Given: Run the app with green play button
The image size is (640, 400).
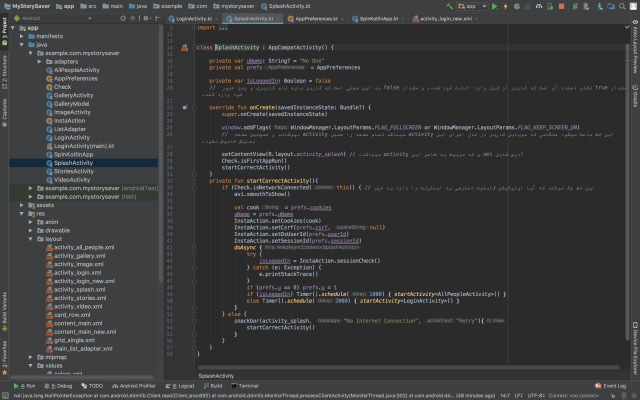Looking at the screenshot, I should [495, 6].
